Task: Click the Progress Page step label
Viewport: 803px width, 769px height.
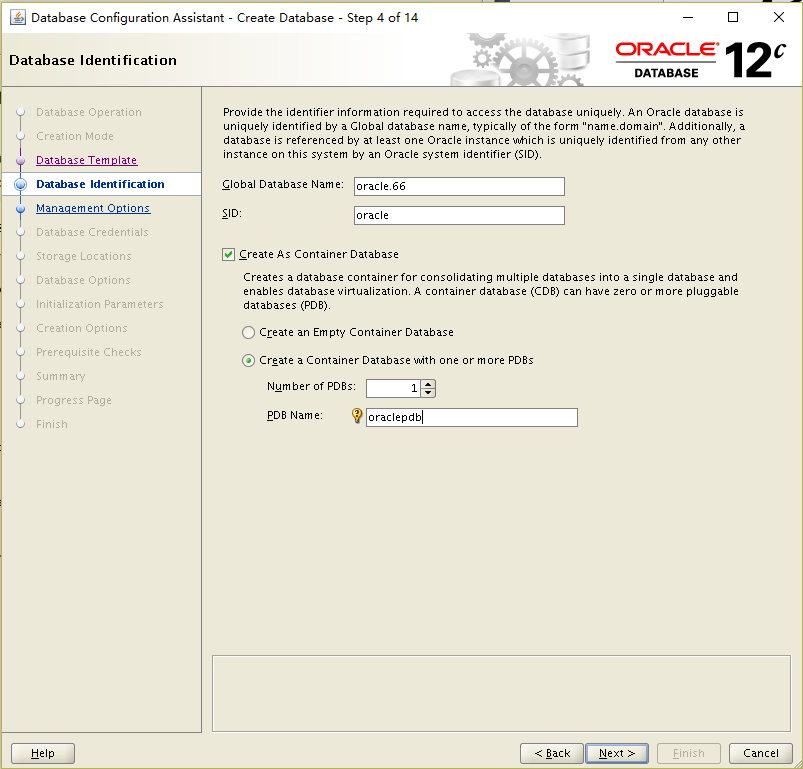Action: click(x=74, y=400)
